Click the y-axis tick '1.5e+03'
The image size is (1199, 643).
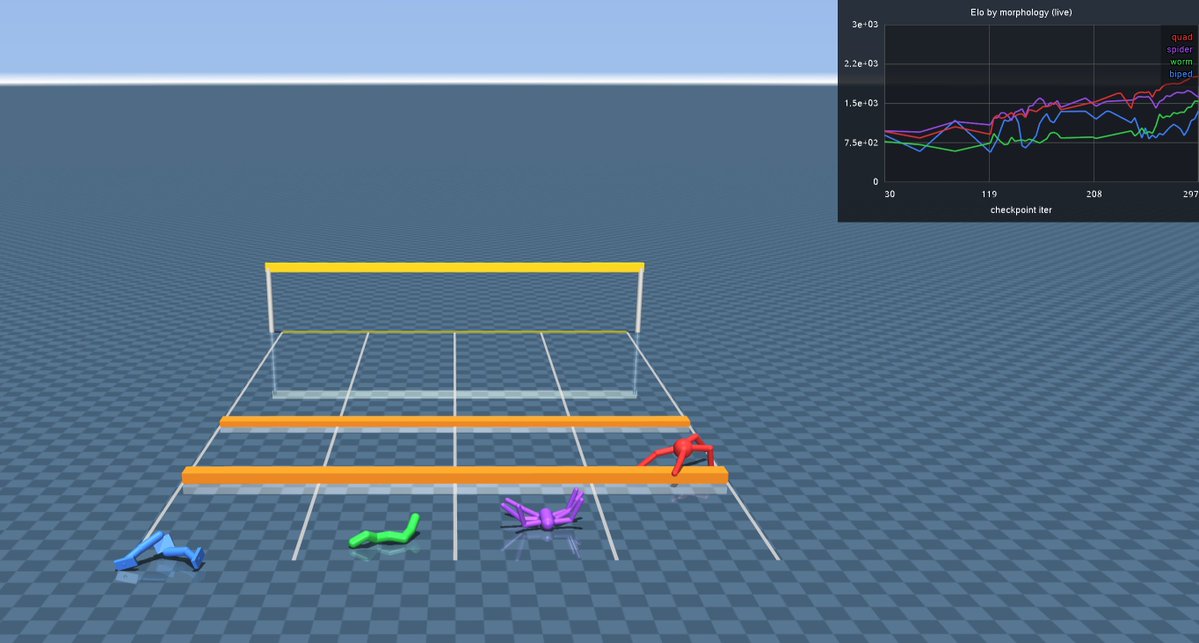[861, 103]
